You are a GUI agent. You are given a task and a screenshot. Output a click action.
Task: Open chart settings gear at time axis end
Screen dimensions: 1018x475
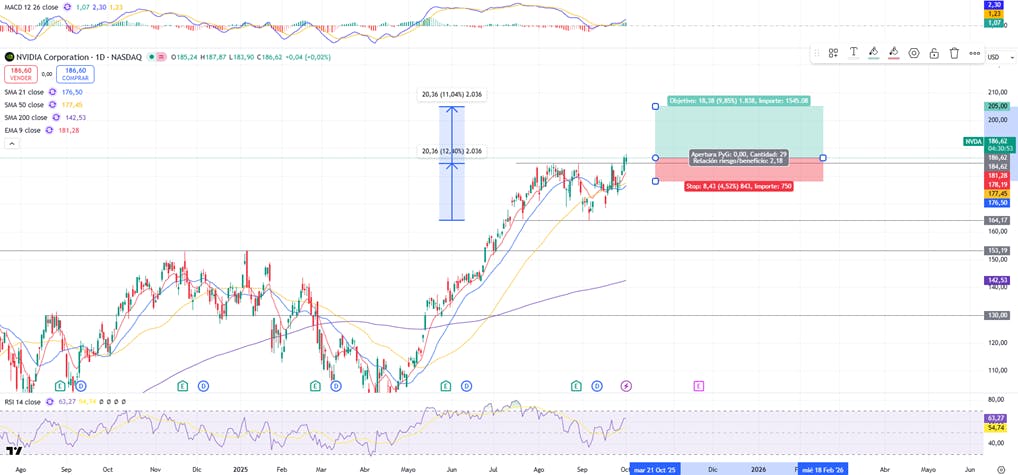1000,469
